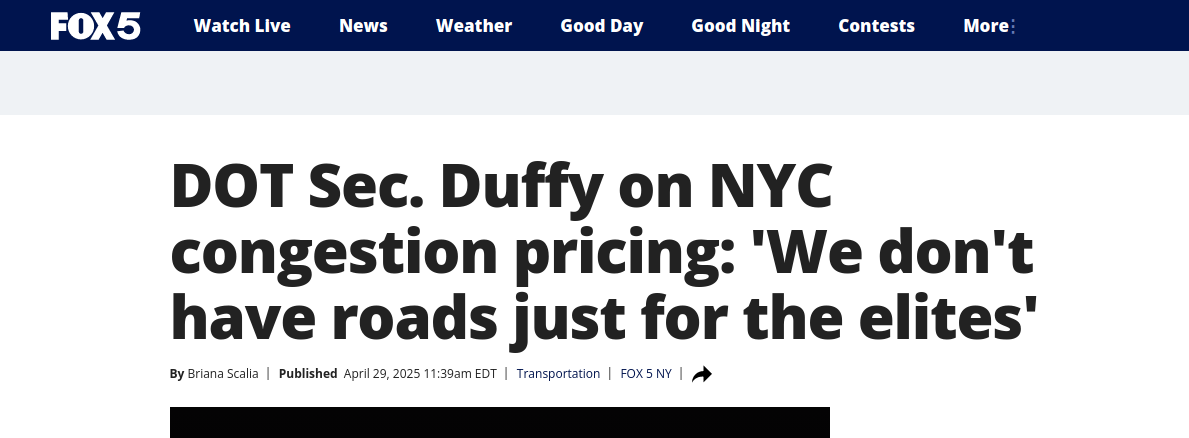Click author name Briana Scalia
This screenshot has width=1189, height=438.
[x=223, y=374]
